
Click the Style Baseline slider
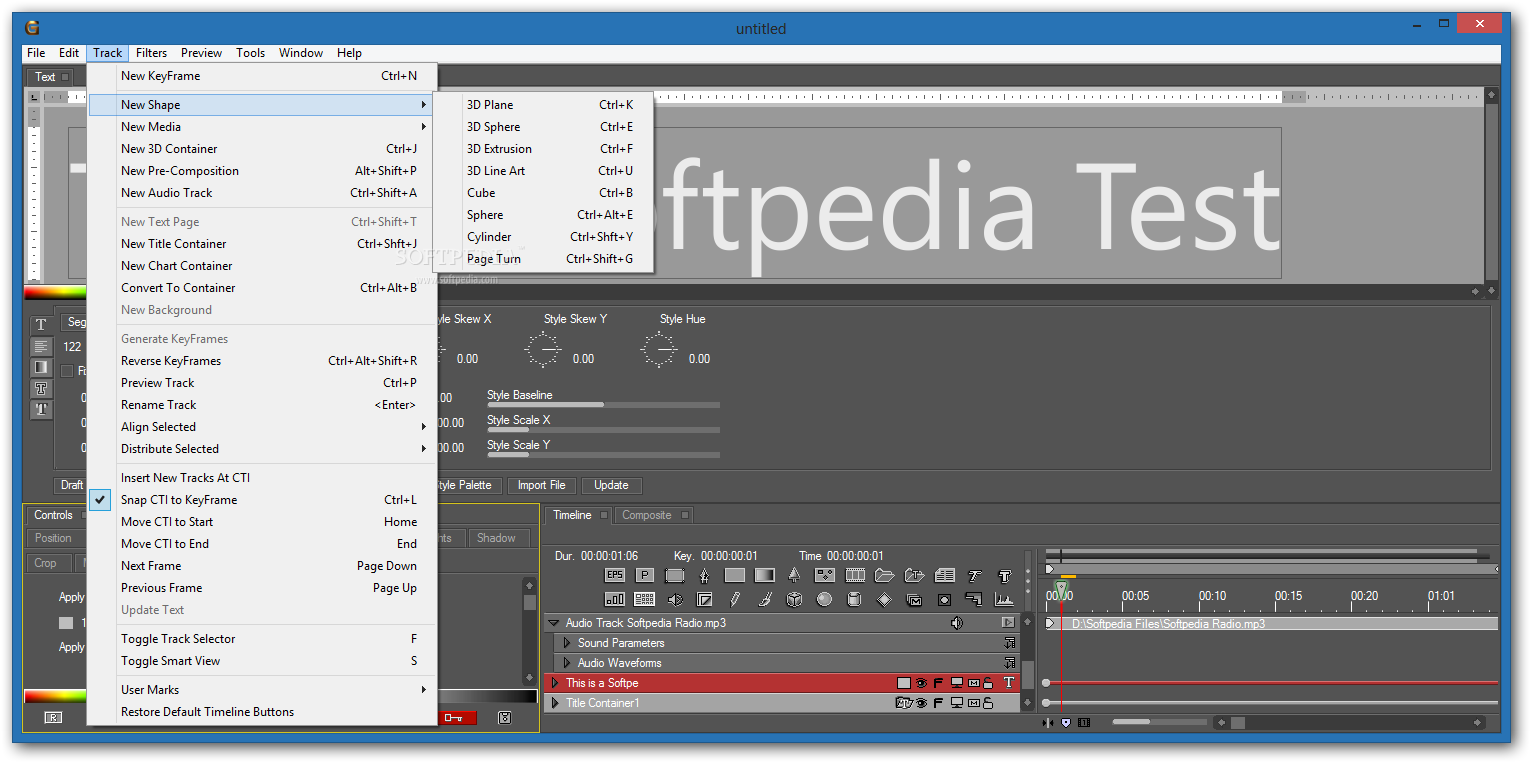[x=603, y=405]
